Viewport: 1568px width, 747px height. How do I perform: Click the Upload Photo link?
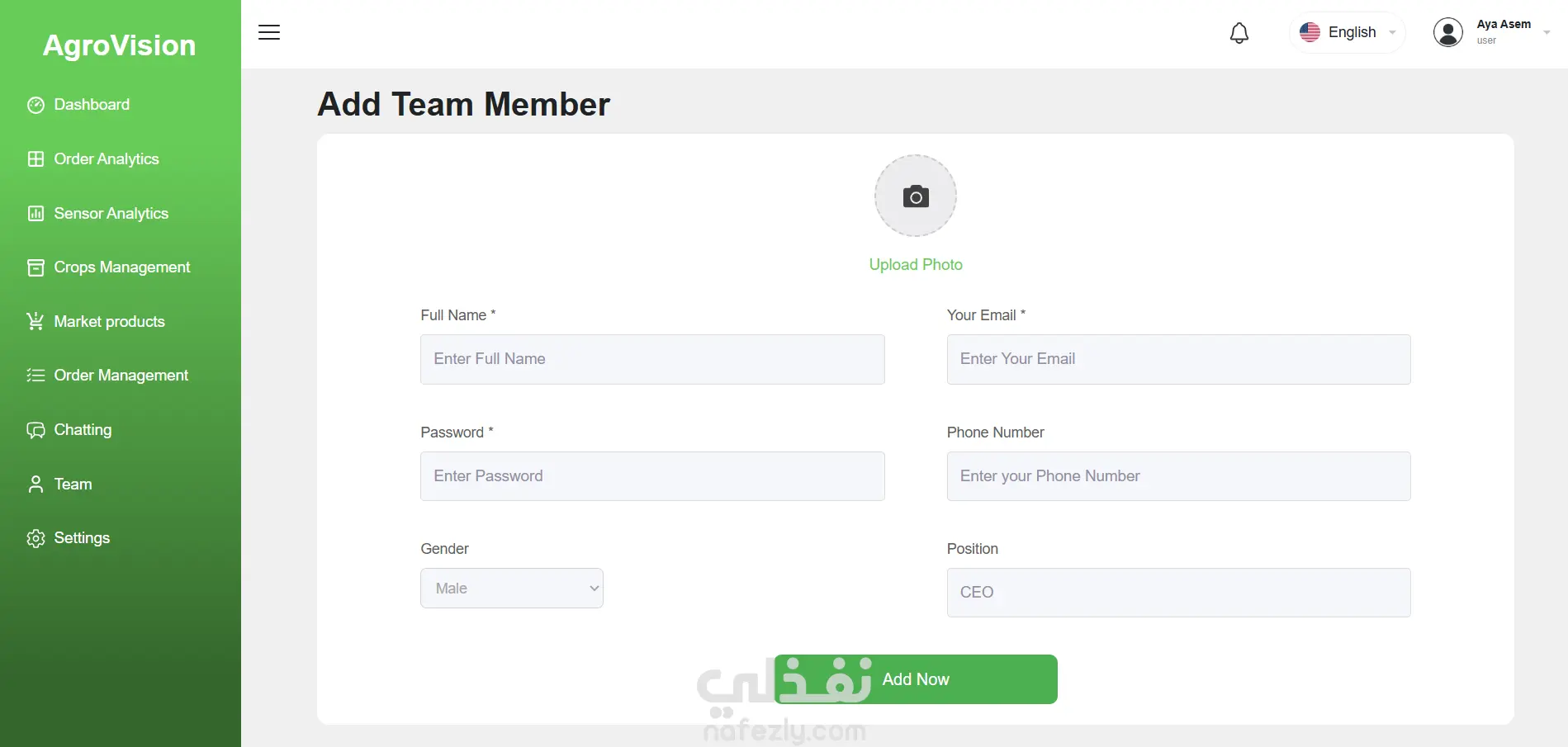click(915, 265)
